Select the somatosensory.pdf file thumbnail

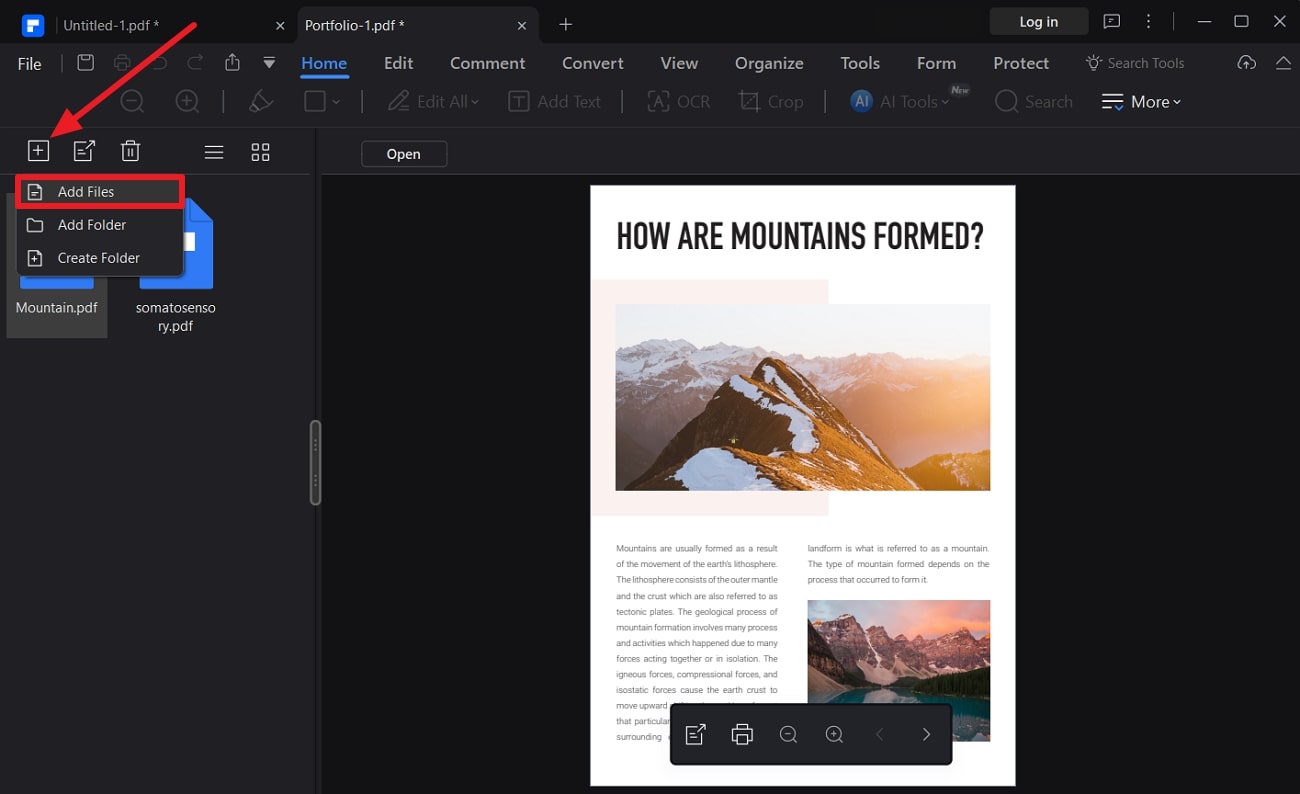176,265
